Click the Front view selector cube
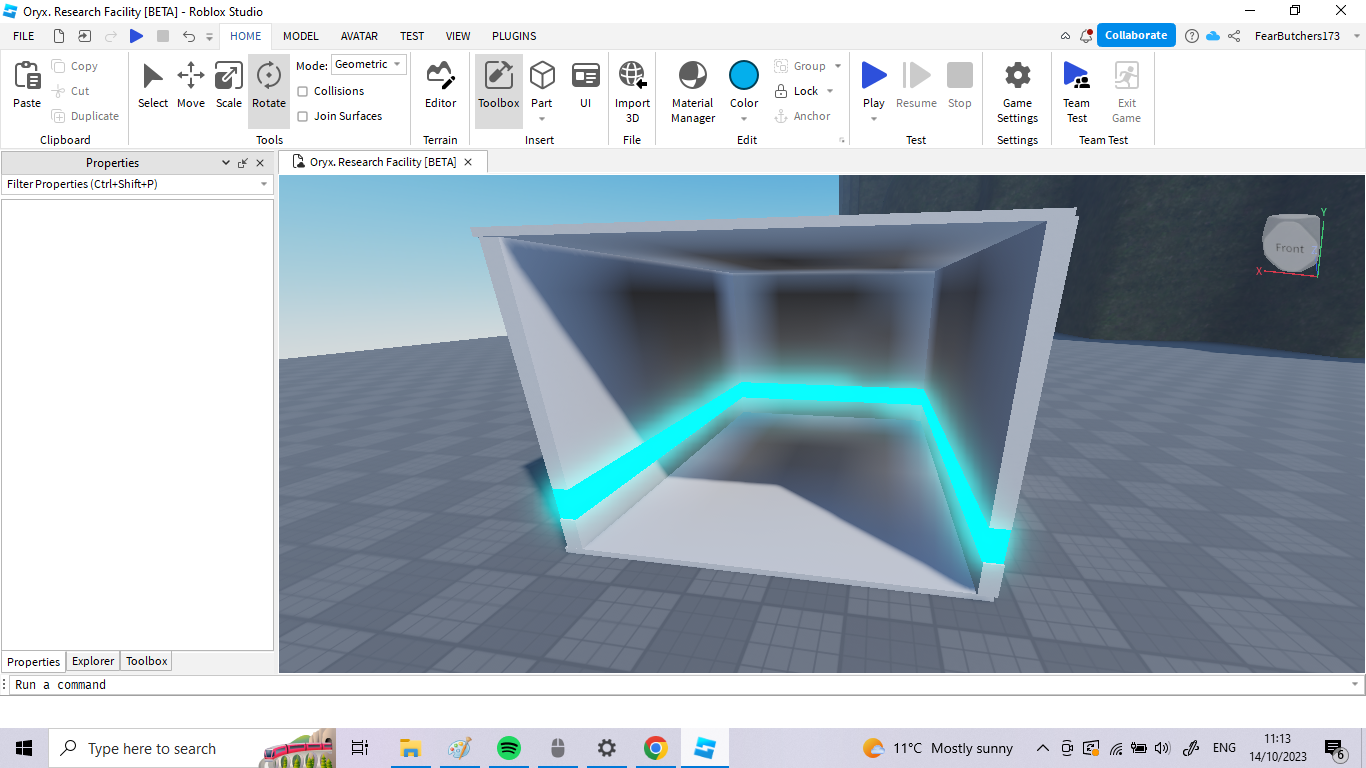Image resolution: width=1366 pixels, height=768 pixels. click(1290, 245)
